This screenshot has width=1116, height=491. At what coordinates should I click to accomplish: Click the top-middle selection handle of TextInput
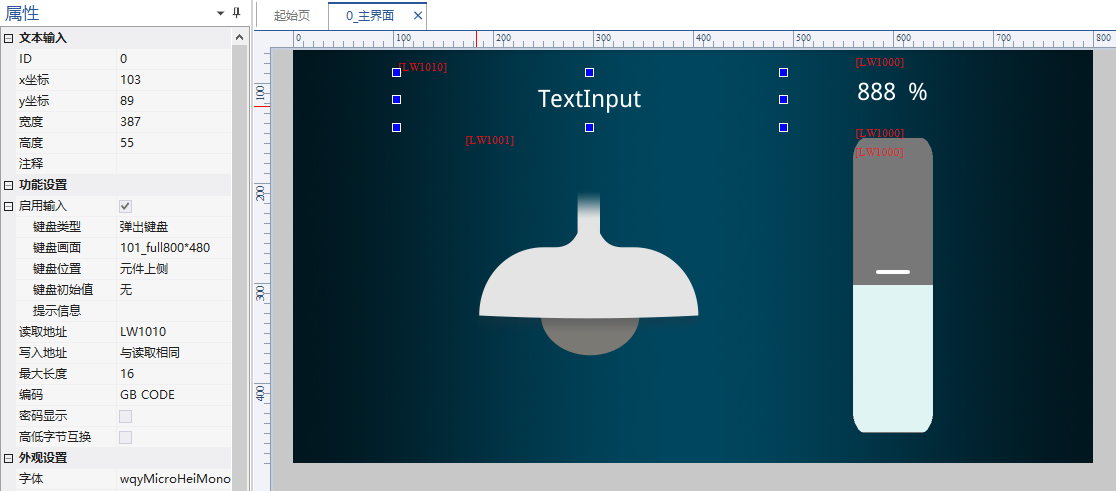click(x=589, y=72)
